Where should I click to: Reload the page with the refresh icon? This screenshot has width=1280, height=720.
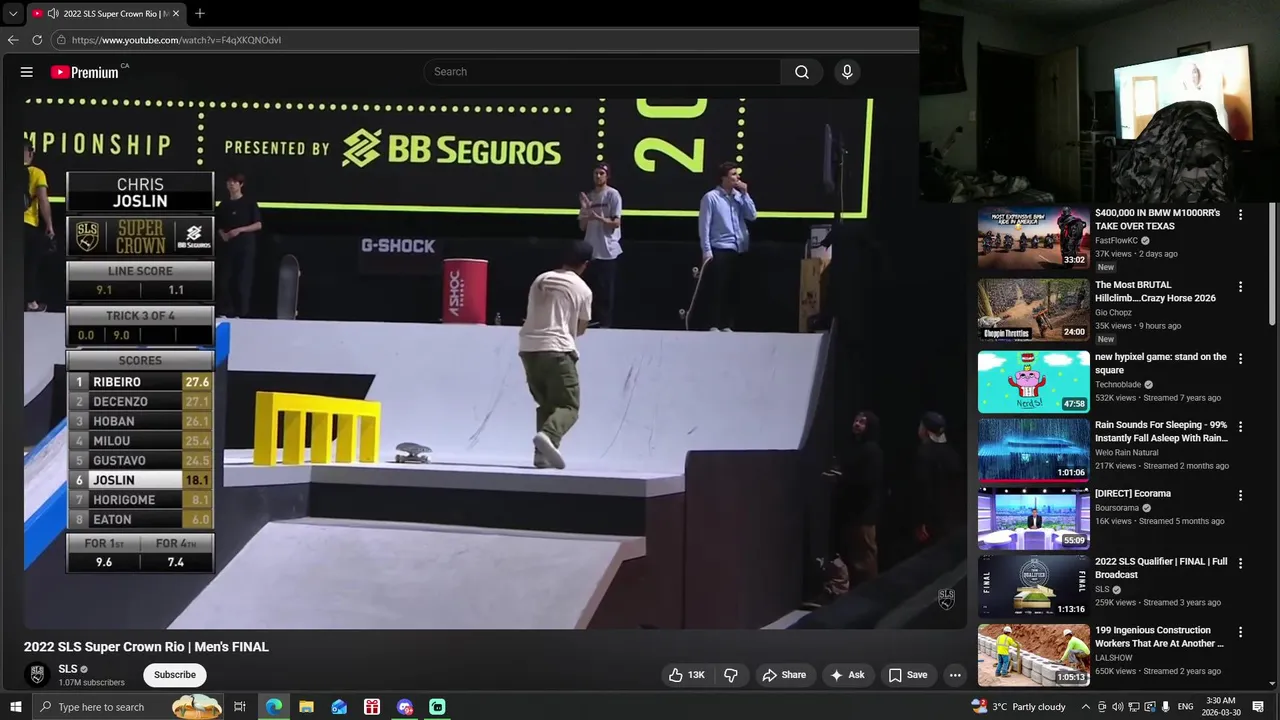click(37, 40)
